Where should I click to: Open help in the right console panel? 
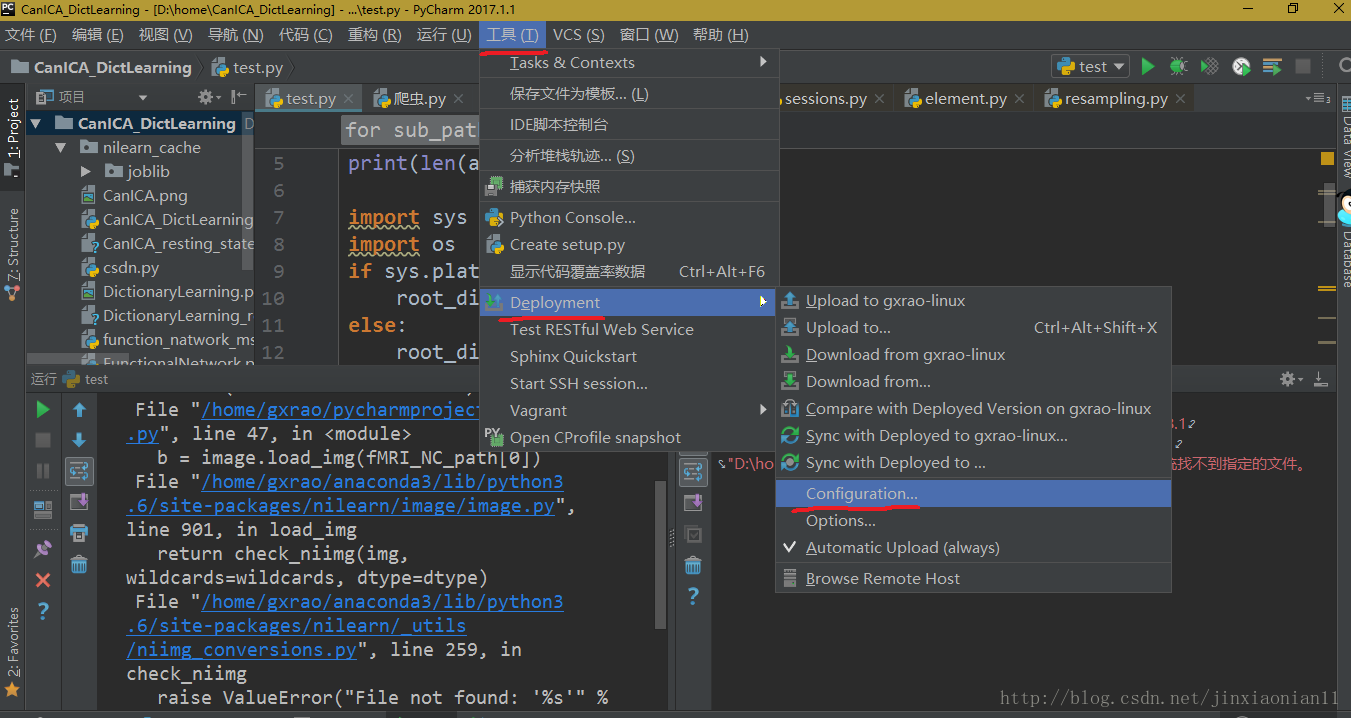(693, 597)
